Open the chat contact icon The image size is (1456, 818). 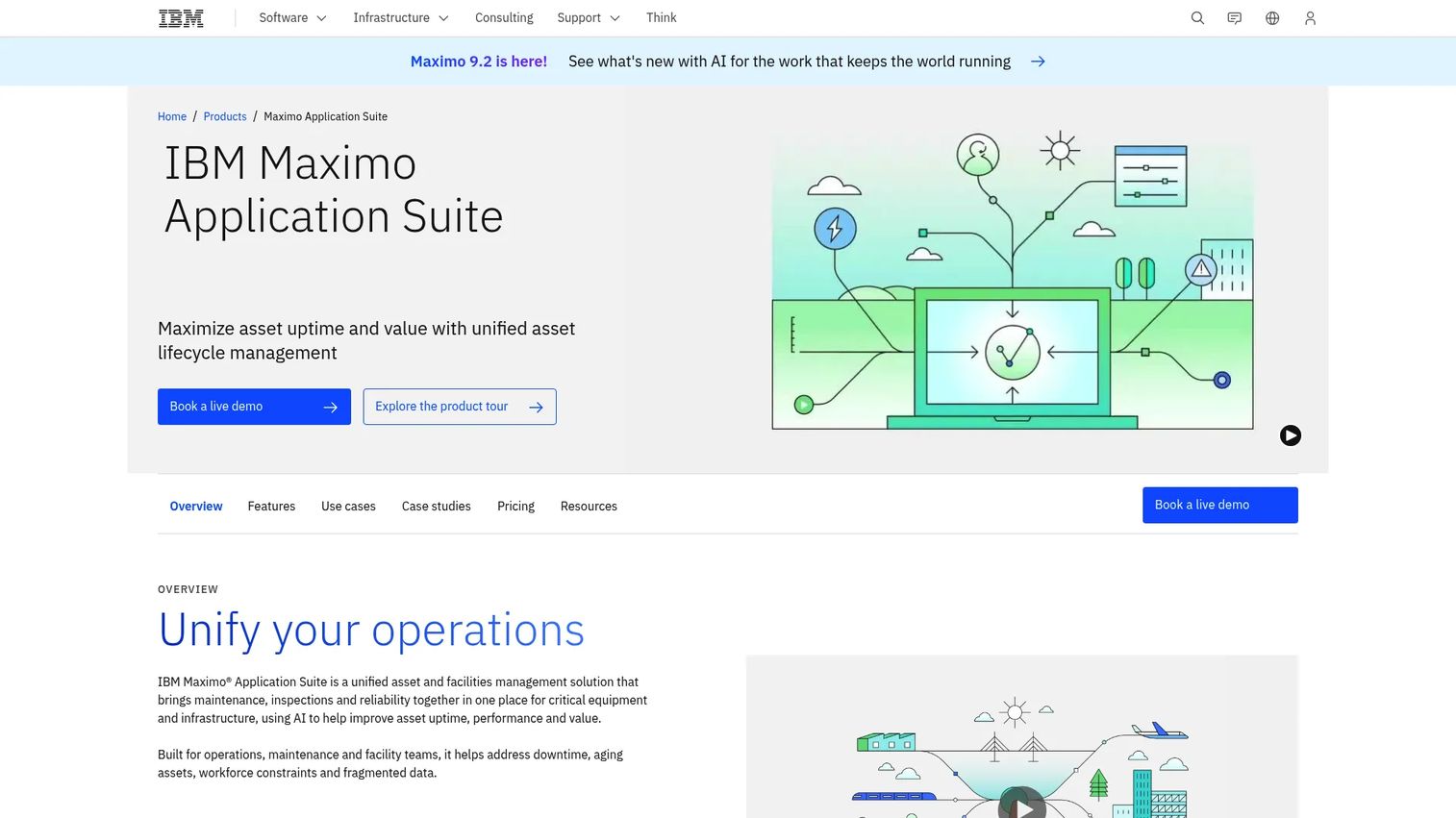tap(1235, 18)
